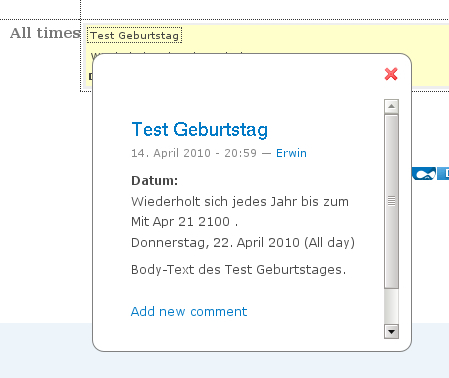The height and width of the screenshot is (378, 449).
Task: Click the Mit Apr 21 2100 end date
Action: click(185, 222)
